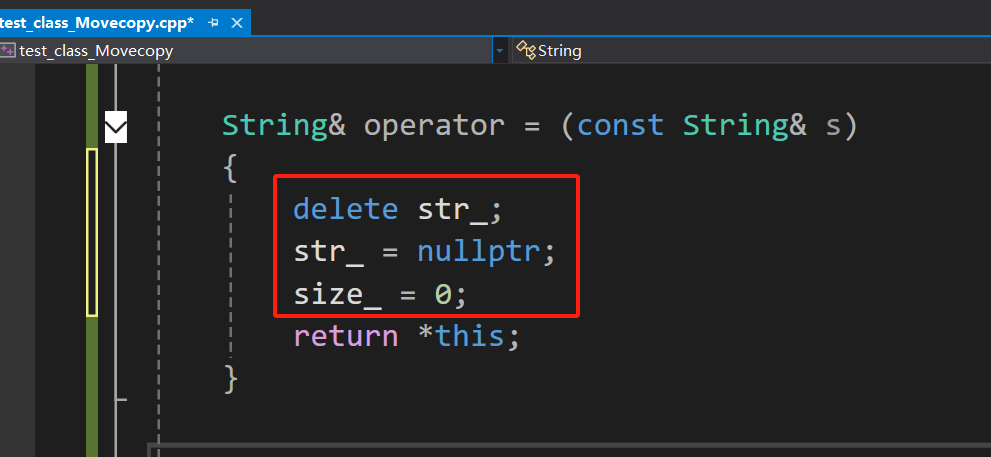
Task: Click the this pointer in return statement
Action: [x=469, y=336]
